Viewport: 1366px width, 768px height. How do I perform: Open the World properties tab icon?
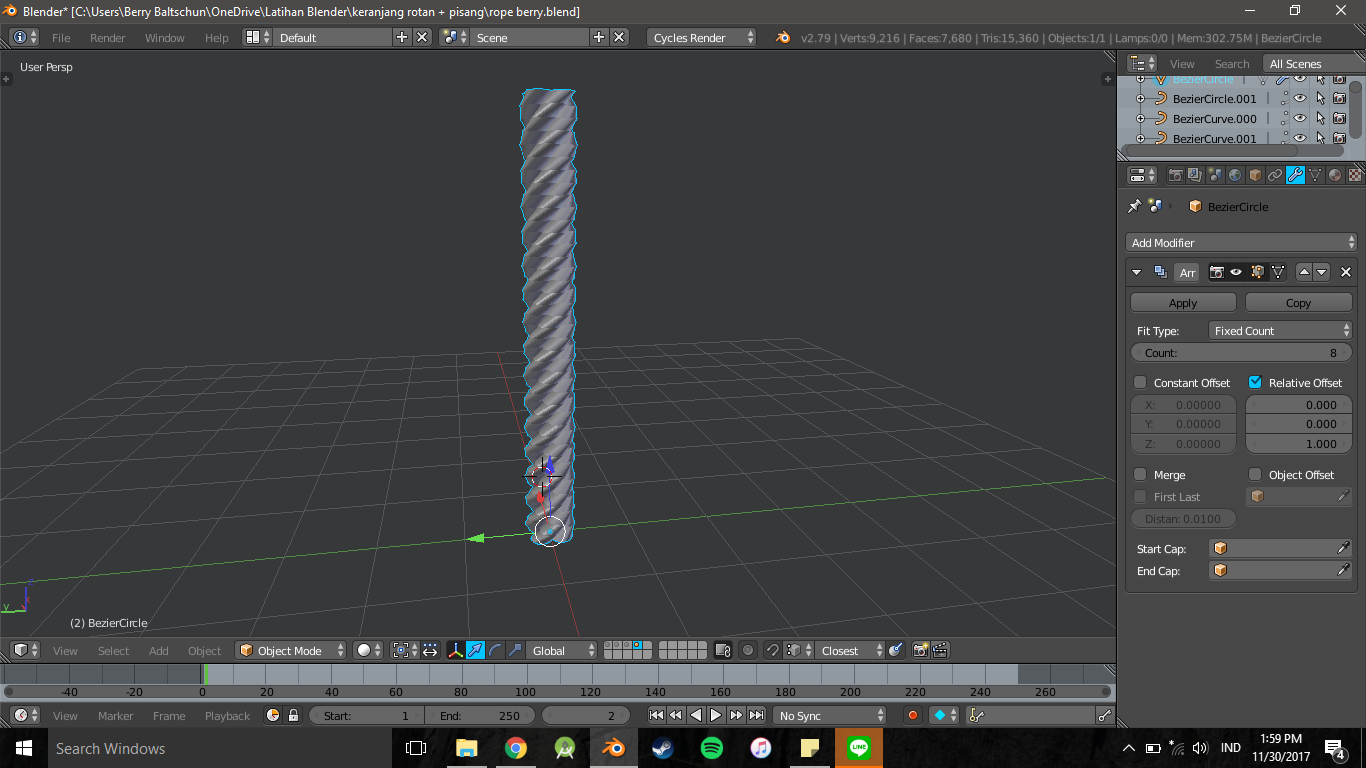1235,175
